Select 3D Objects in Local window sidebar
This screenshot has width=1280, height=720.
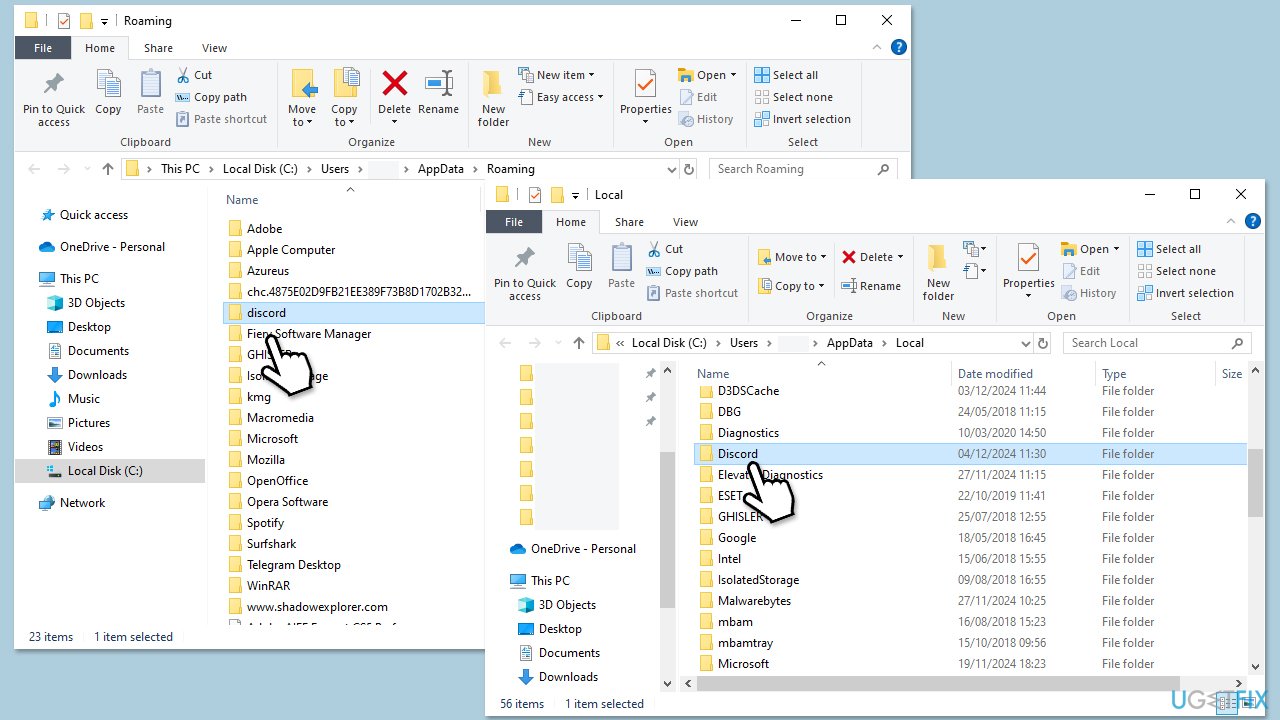pos(567,605)
